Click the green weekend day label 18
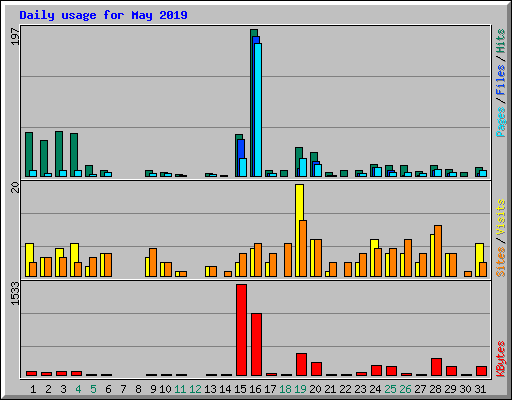Screen dimensions: 512x400 285,389
